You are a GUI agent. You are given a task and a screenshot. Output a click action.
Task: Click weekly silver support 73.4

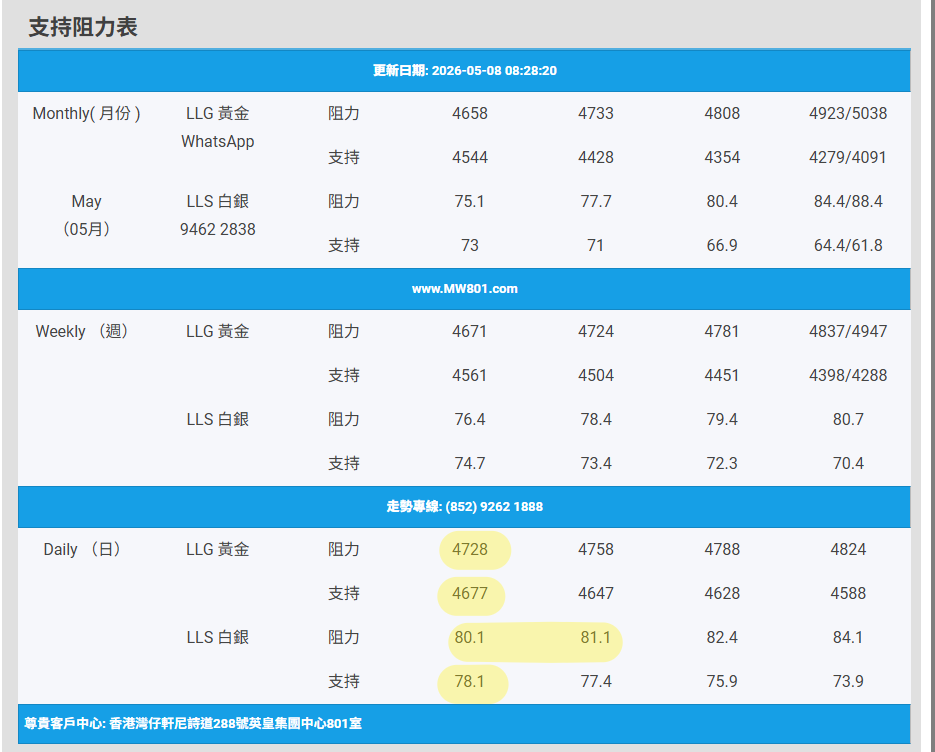point(596,464)
